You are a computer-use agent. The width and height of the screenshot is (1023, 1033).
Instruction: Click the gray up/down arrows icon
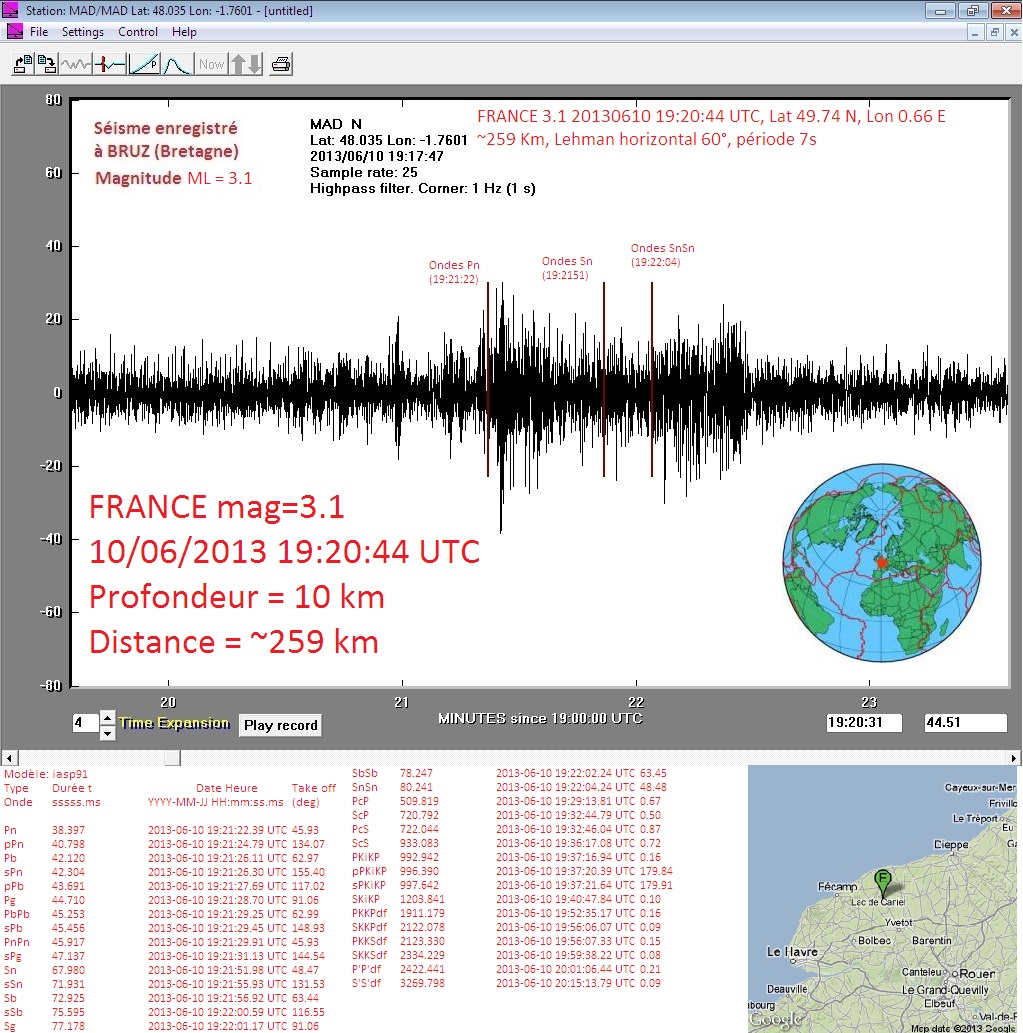tap(246, 64)
